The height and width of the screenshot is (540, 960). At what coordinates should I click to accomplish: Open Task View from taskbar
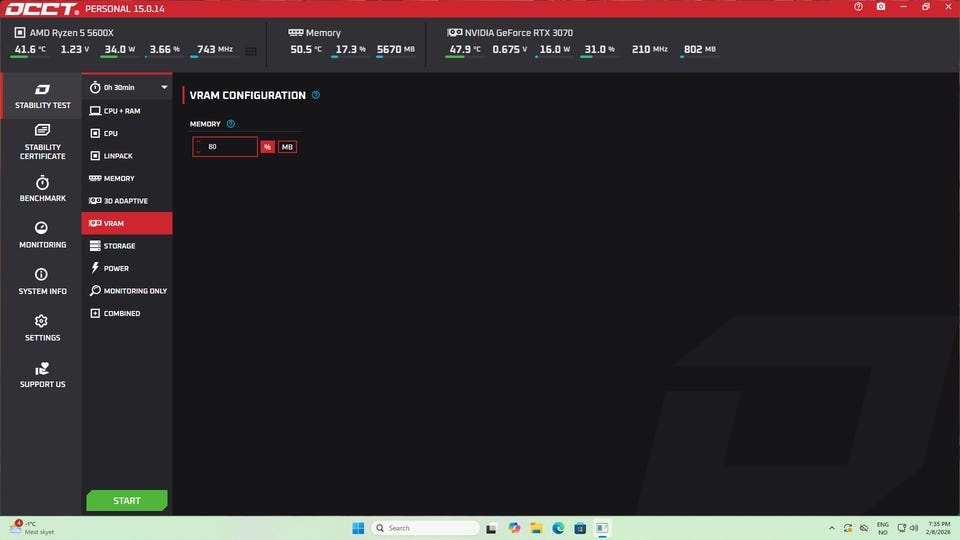pos(491,528)
